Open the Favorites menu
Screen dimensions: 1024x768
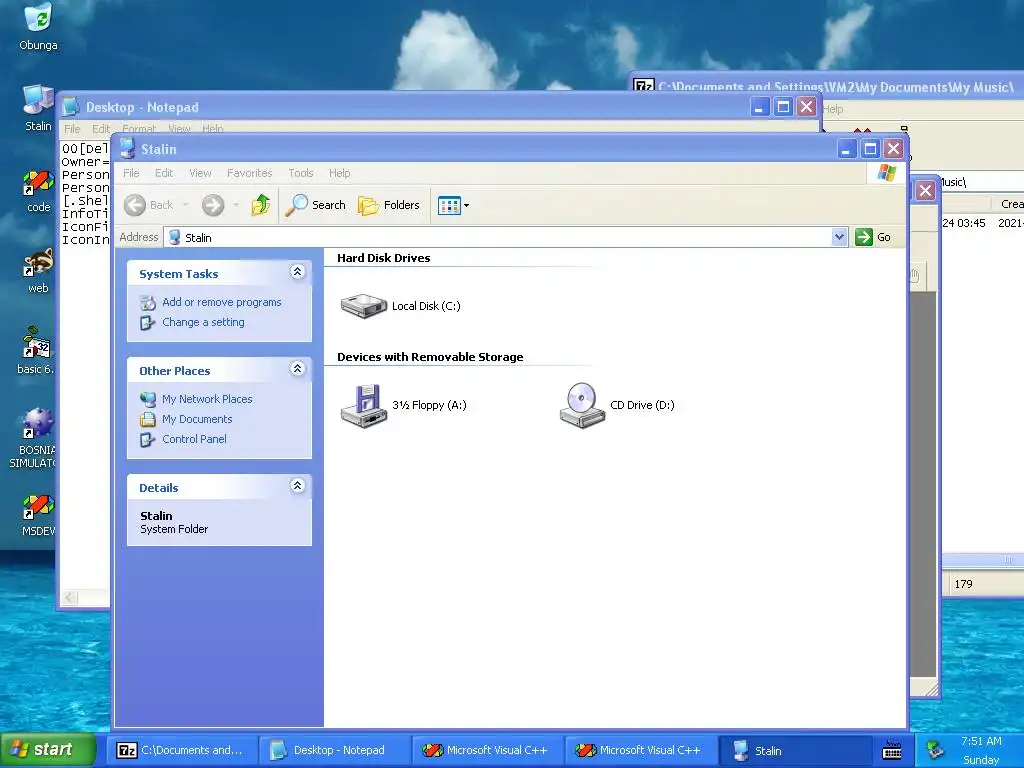pos(249,173)
